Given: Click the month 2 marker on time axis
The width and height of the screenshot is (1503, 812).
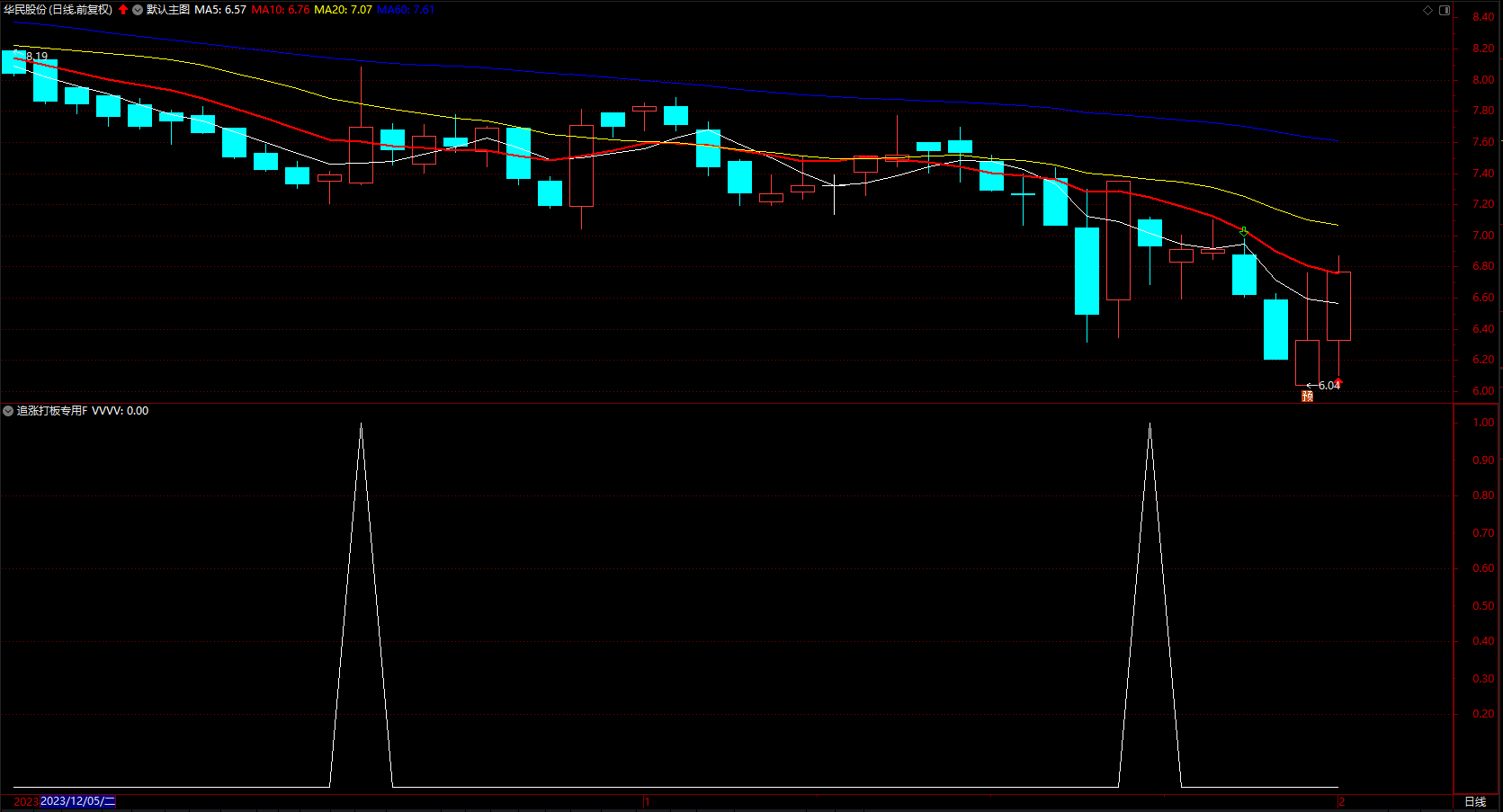Looking at the screenshot, I should (1341, 801).
